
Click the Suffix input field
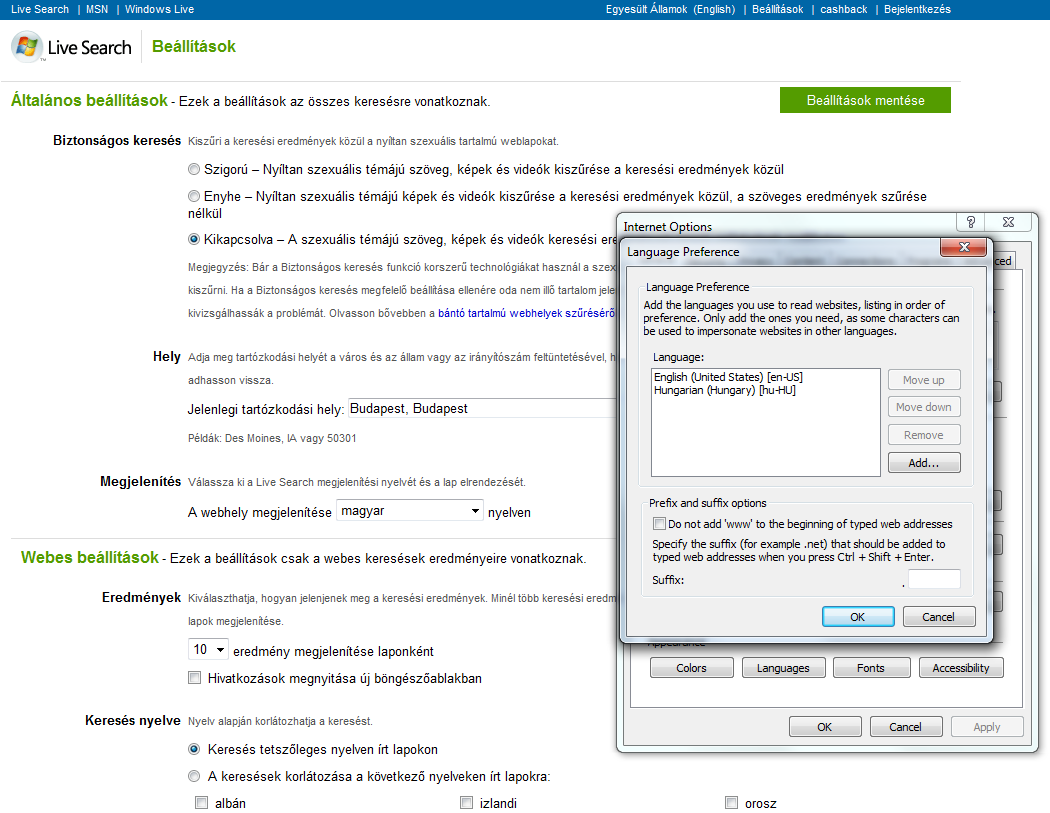click(x=934, y=579)
